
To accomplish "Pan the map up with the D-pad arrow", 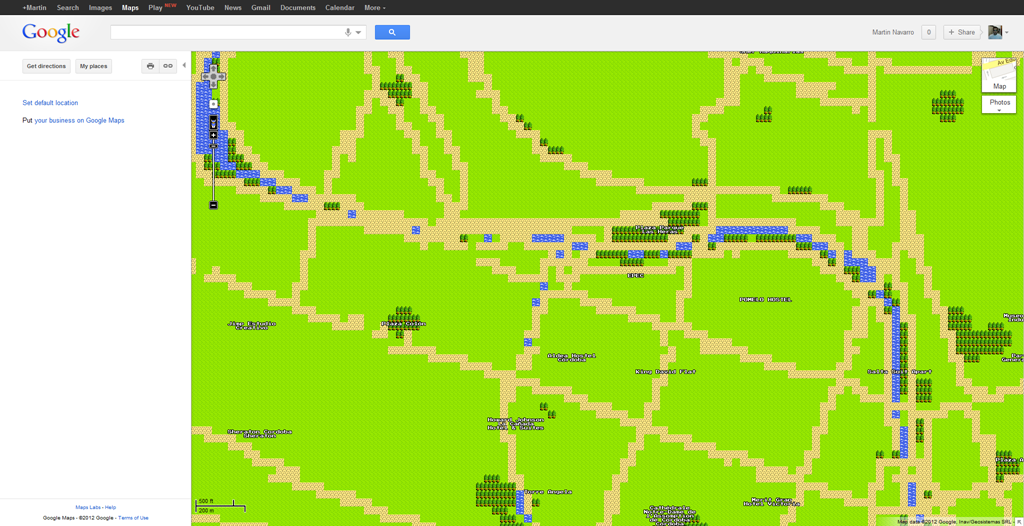I will 213,69.
